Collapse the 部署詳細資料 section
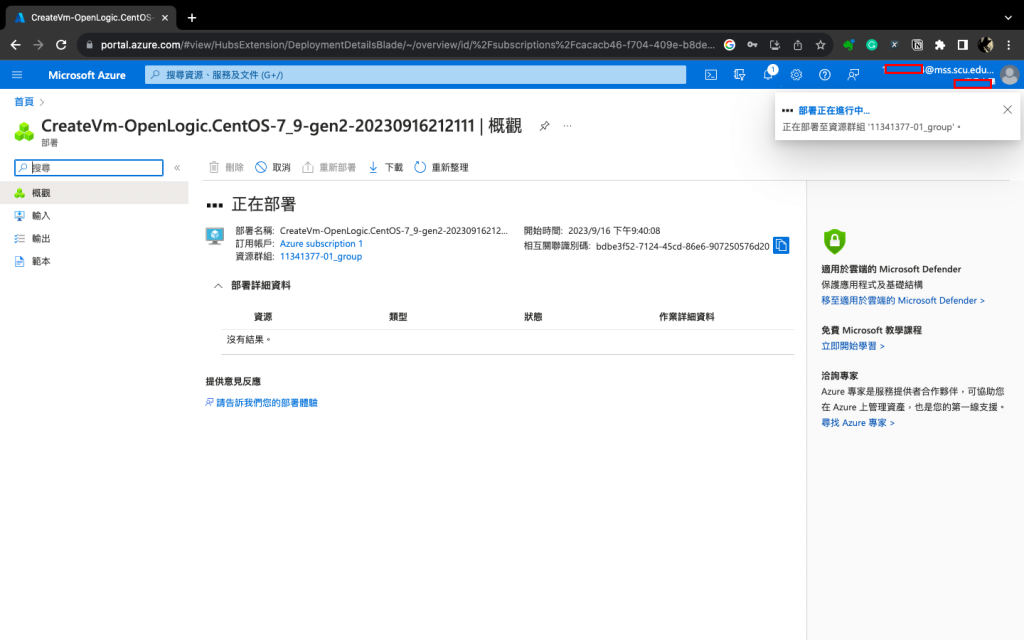 point(218,285)
